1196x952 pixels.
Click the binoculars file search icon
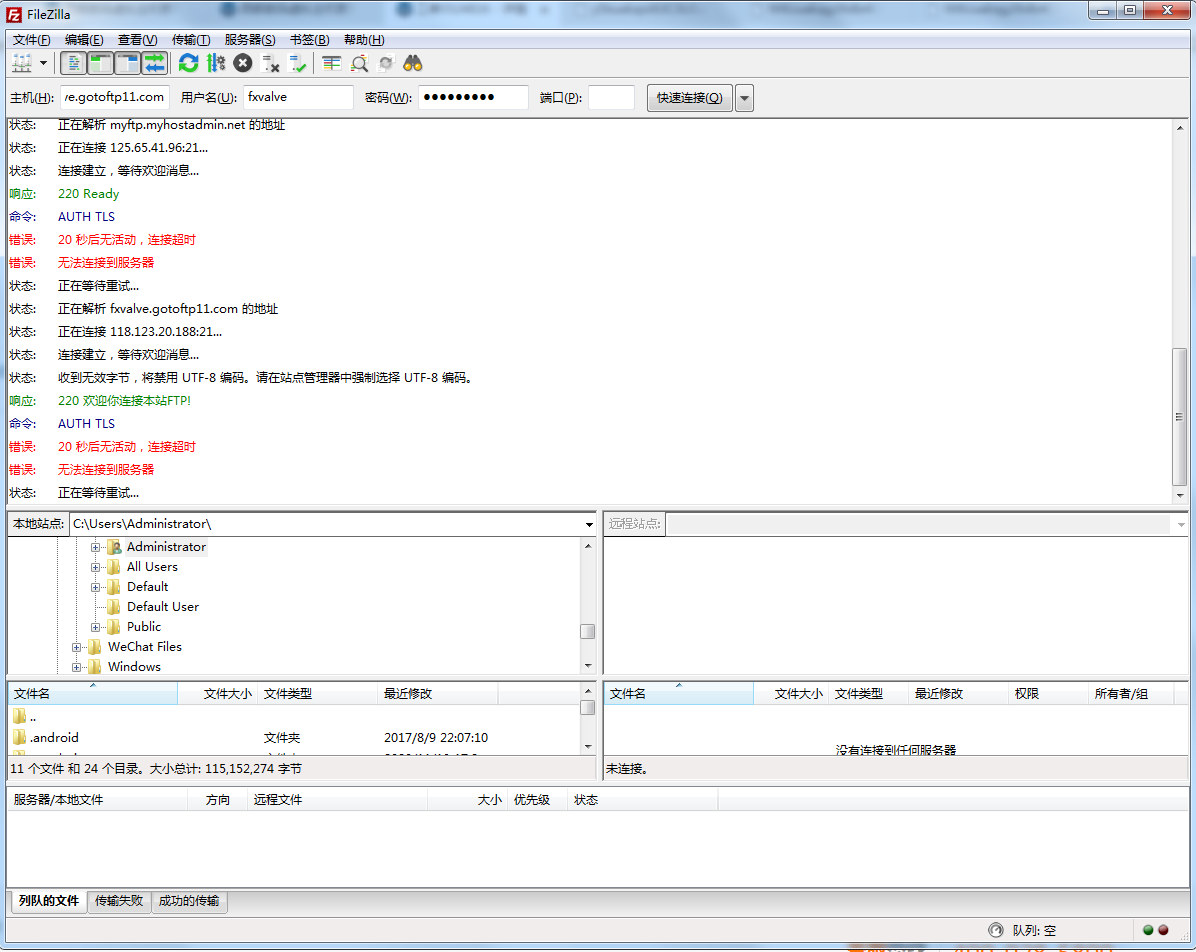click(413, 64)
